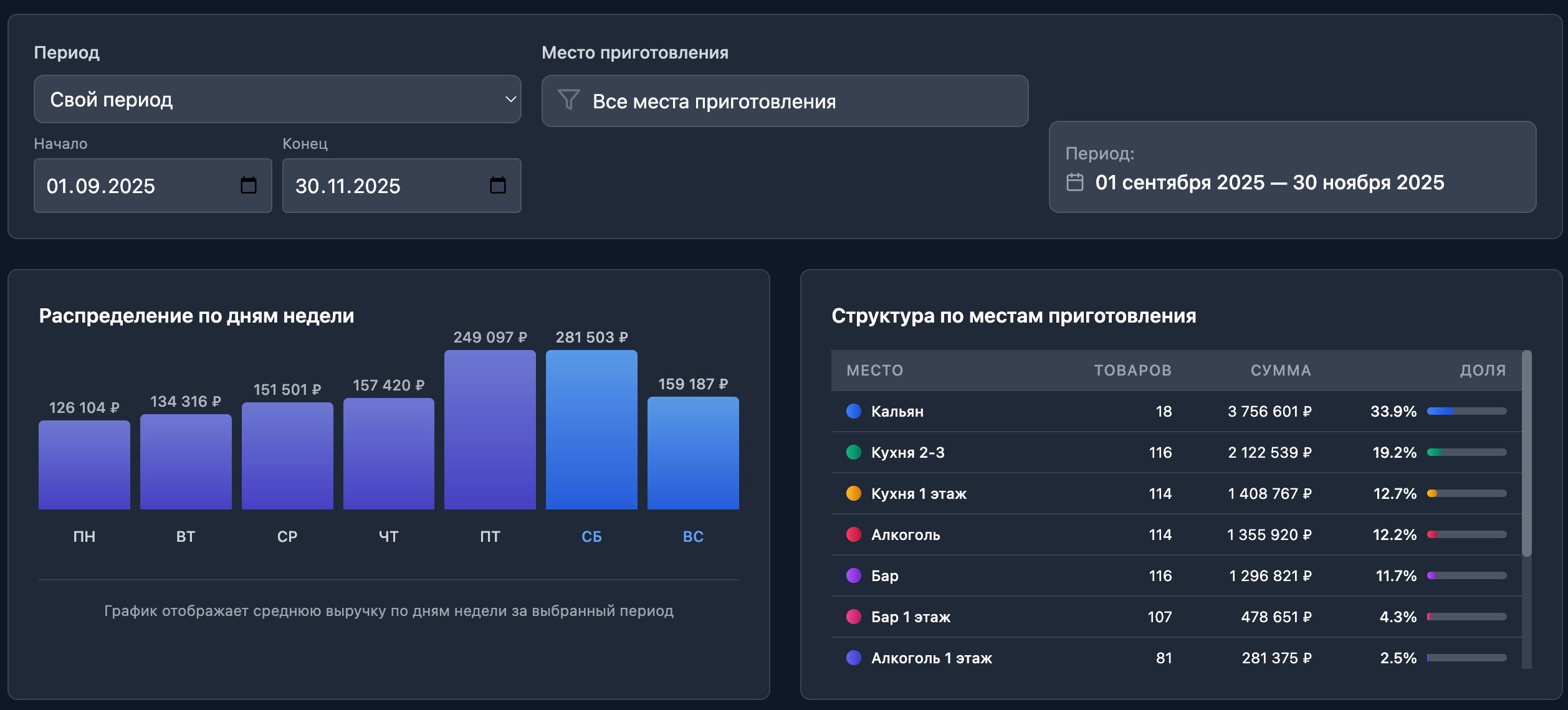Sort by the СУММА column header
This screenshot has height=710, width=1568.
[x=1281, y=371]
